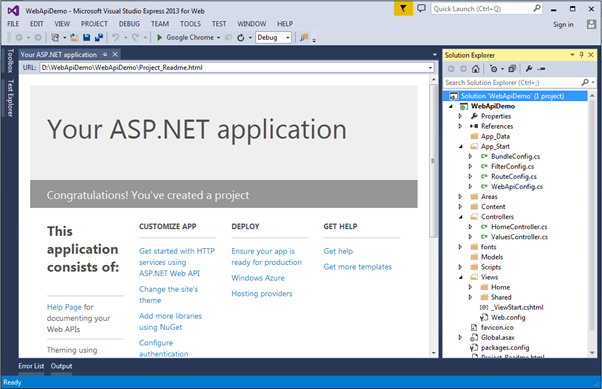This screenshot has height=389, width=602.
Task: Switch to the Error List tab
Action: [x=31, y=366]
